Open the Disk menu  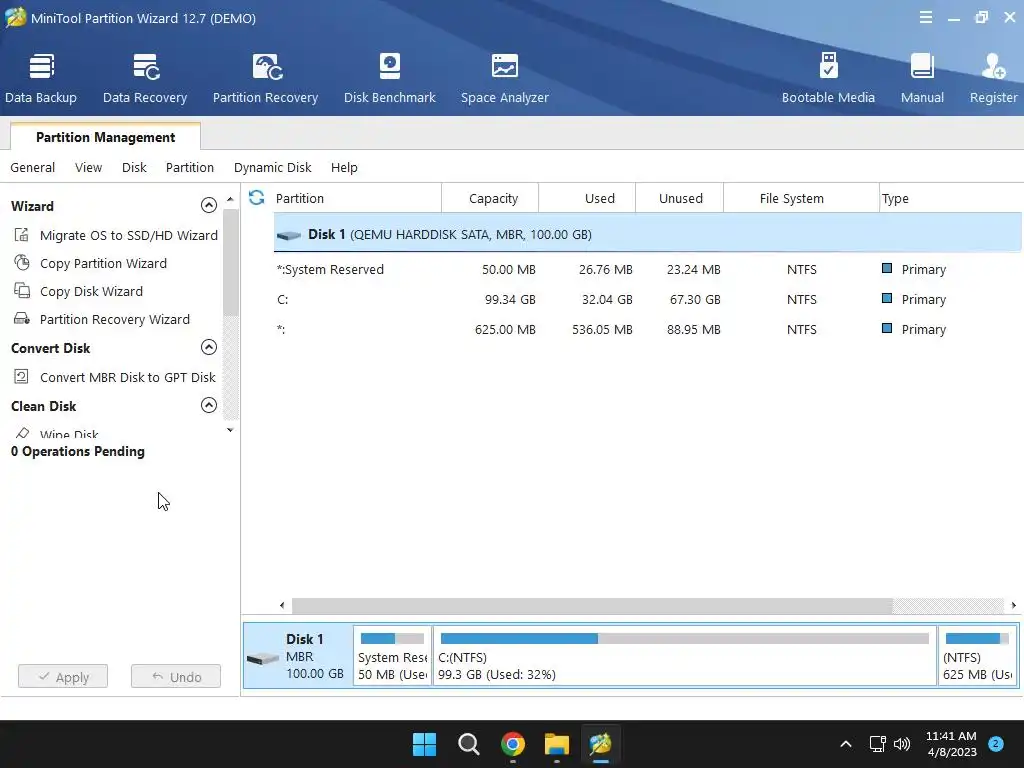pos(134,167)
